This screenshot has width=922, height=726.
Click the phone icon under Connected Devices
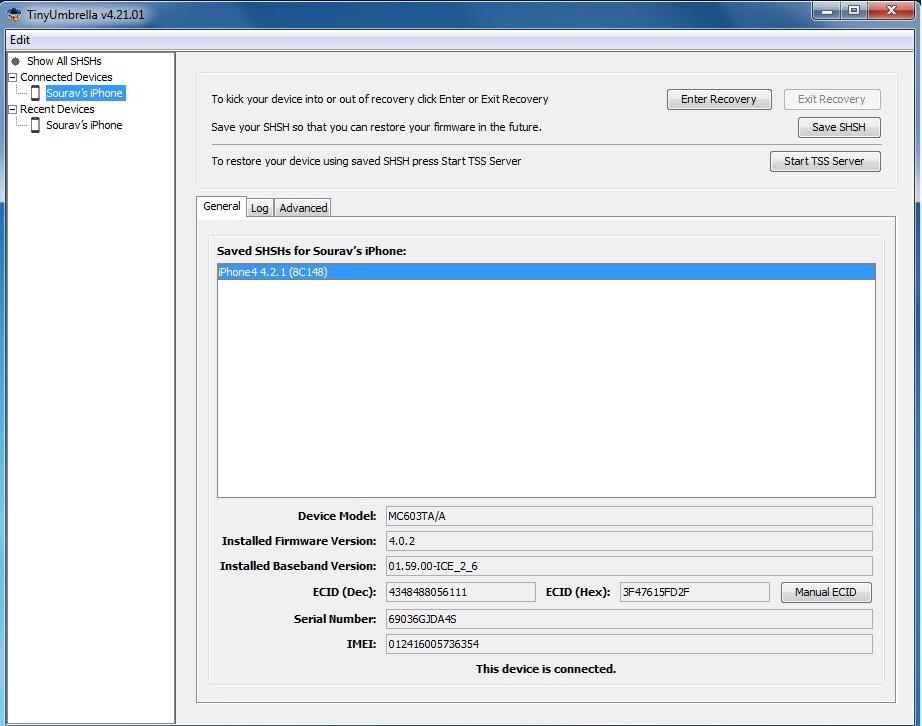pyautogui.click(x=35, y=93)
